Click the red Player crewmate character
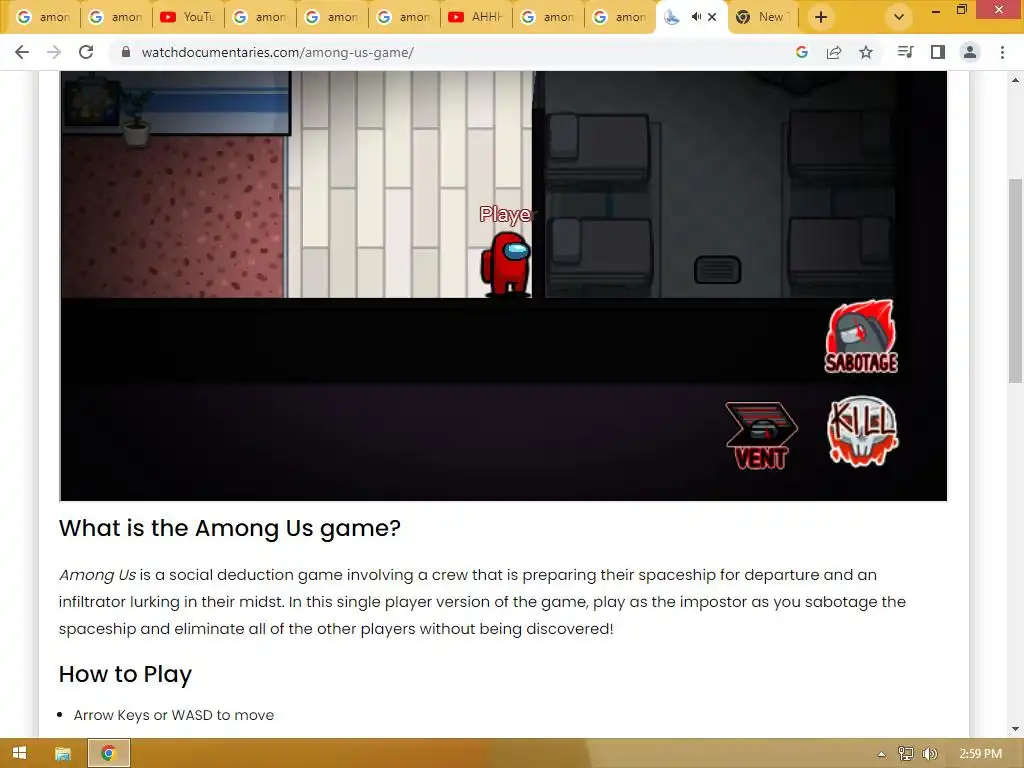This screenshot has width=1024, height=768. (x=506, y=264)
